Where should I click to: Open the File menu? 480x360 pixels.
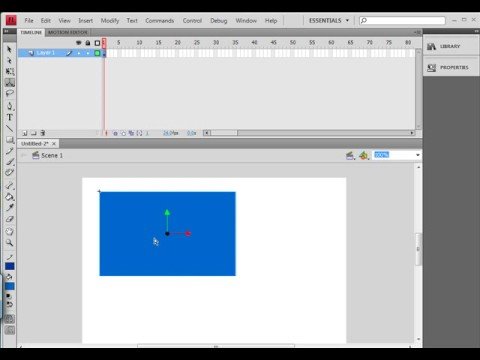(x=29, y=21)
